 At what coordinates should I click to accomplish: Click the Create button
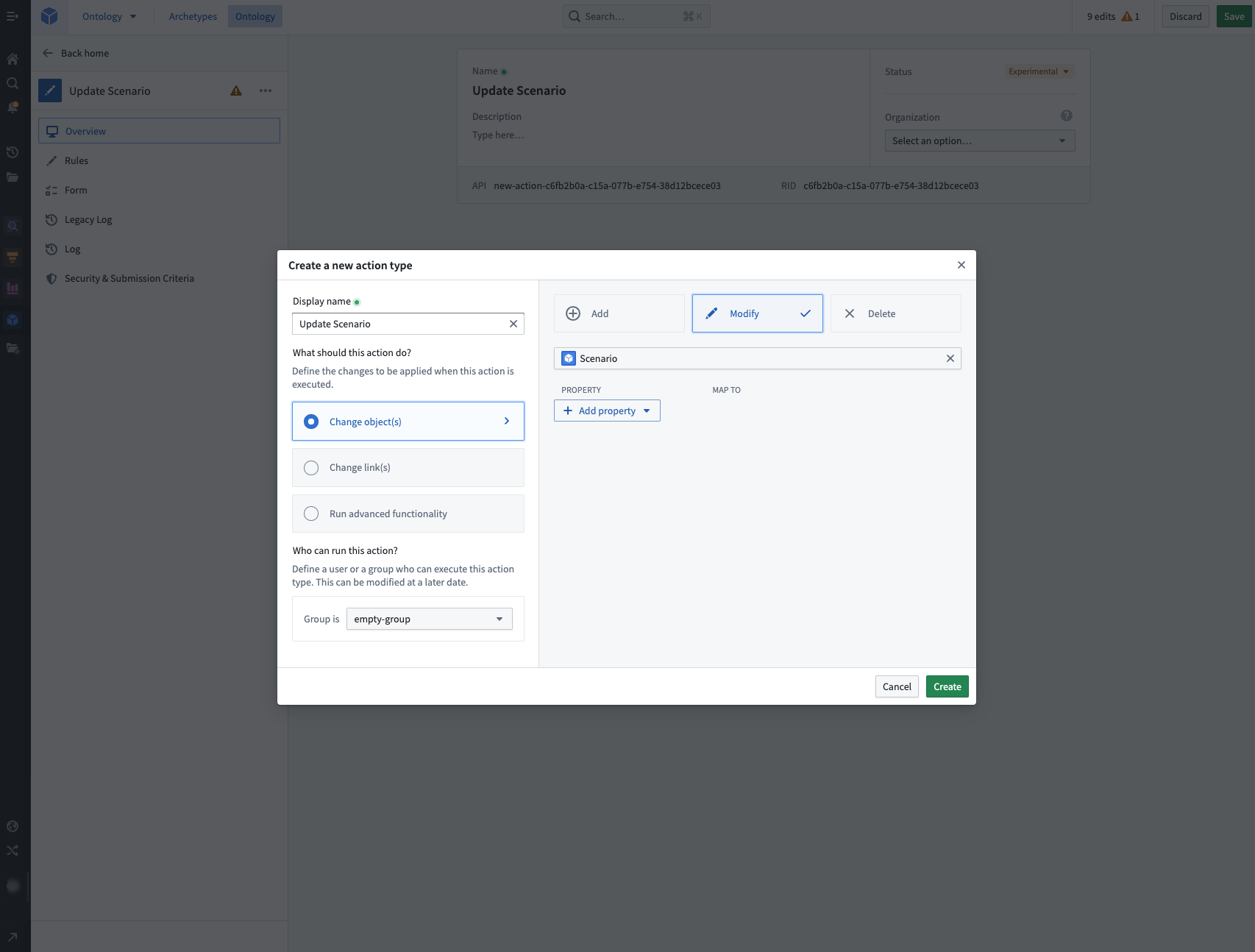point(947,686)
